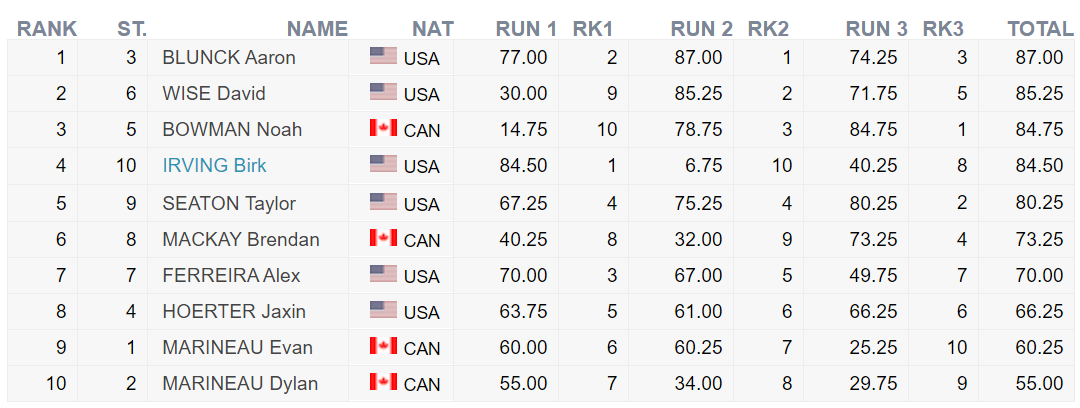The image size is (1080, 408).
Task: Click the Canadian flag for MACKAY Brendan
Action: pyautogui.click(x=383, y=238)
